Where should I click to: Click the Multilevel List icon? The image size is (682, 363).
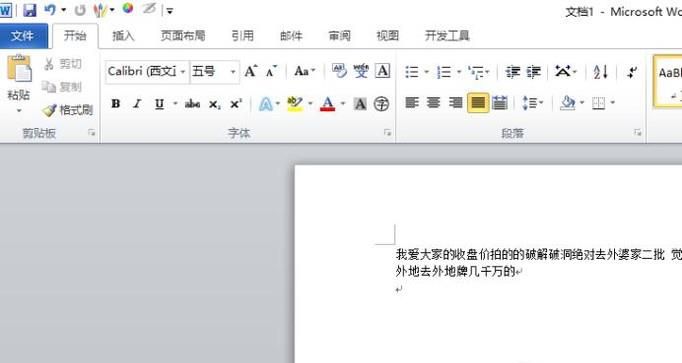(x=476, y=72)
